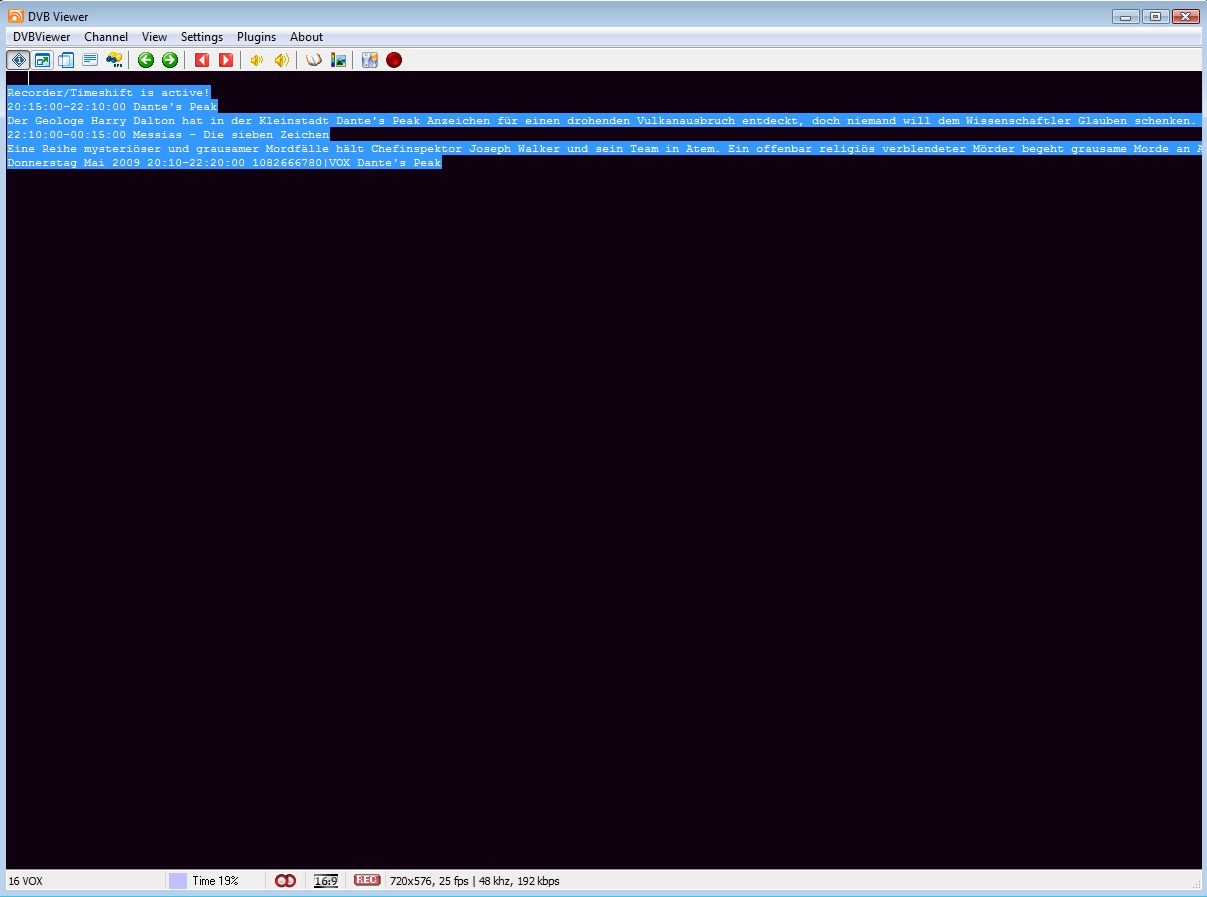Open the View menu

tap(155, 37)
